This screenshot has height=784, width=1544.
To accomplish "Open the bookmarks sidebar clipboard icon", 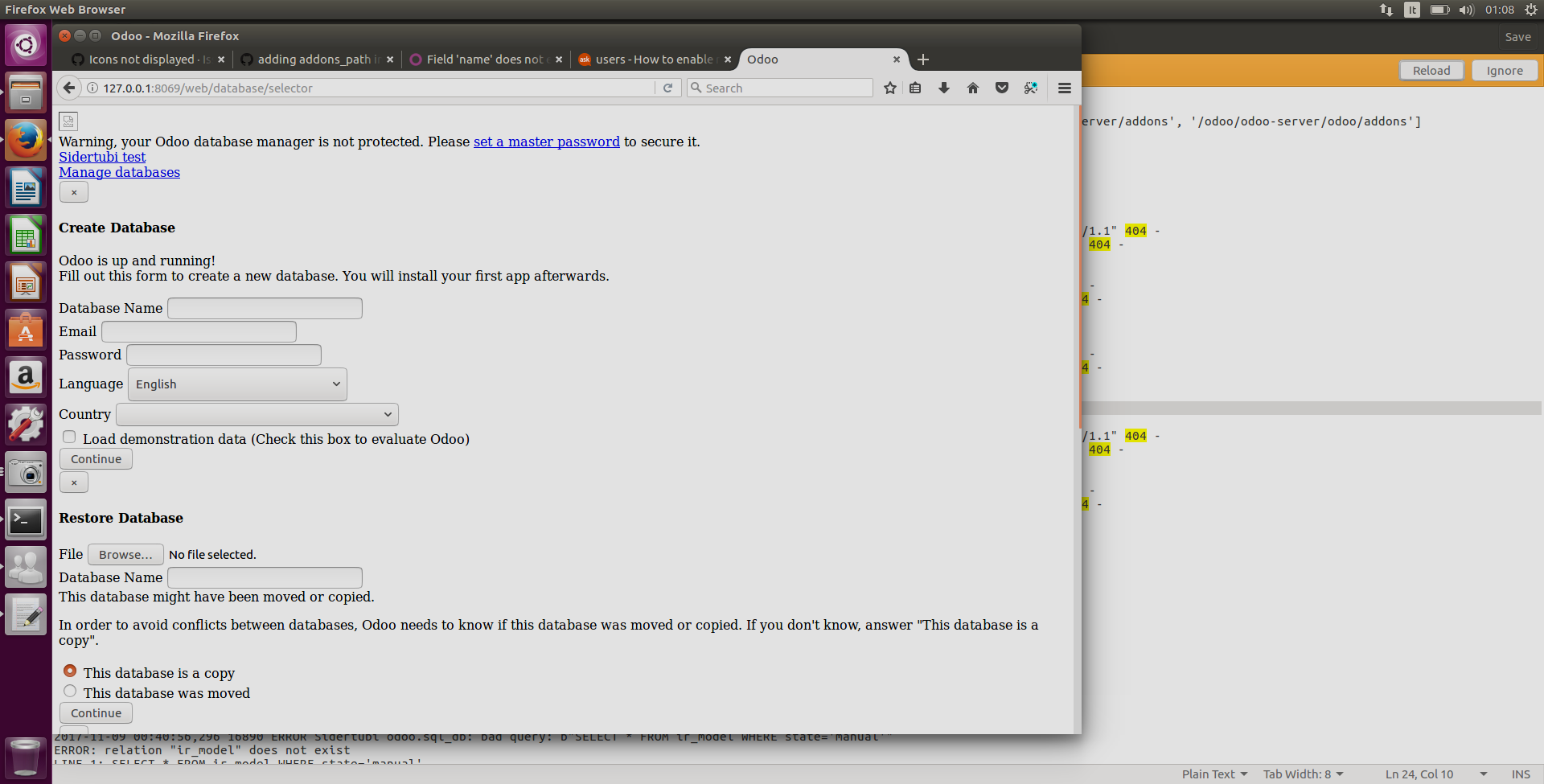I will [915, 88].
